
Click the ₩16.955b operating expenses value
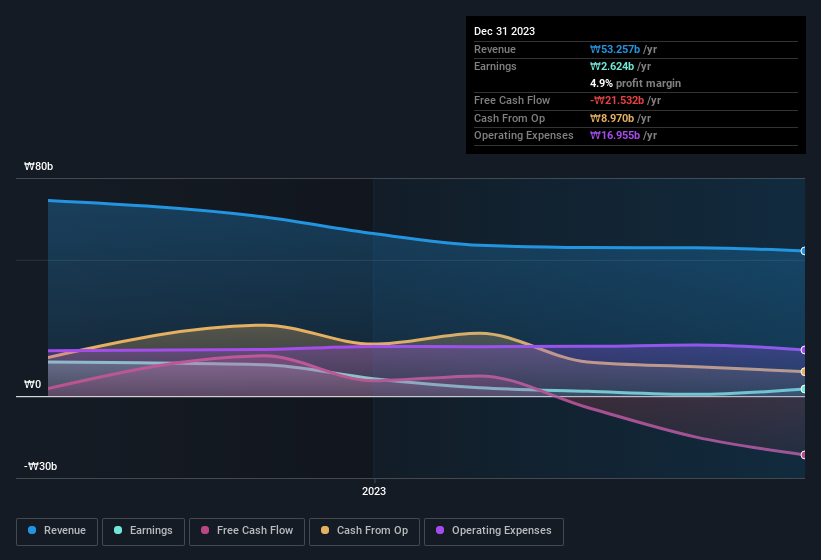pos(615,136)
